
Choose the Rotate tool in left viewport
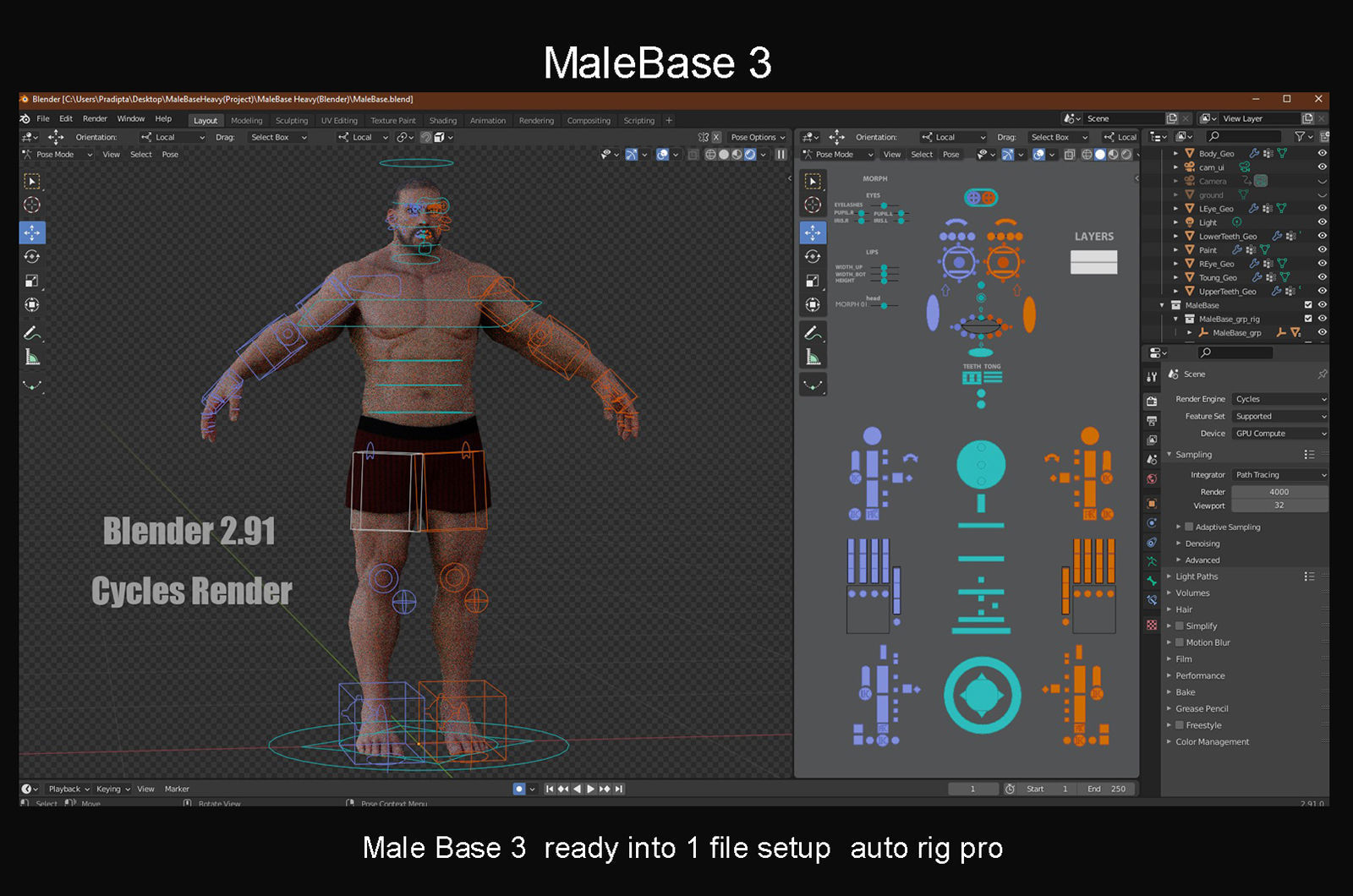(x=32, y=257)
